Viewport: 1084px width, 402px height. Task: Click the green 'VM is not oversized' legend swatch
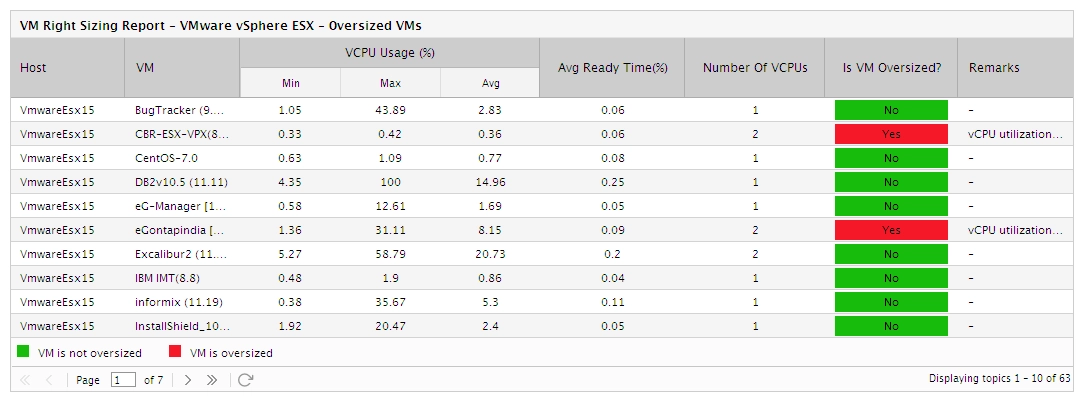pos(23,352)
